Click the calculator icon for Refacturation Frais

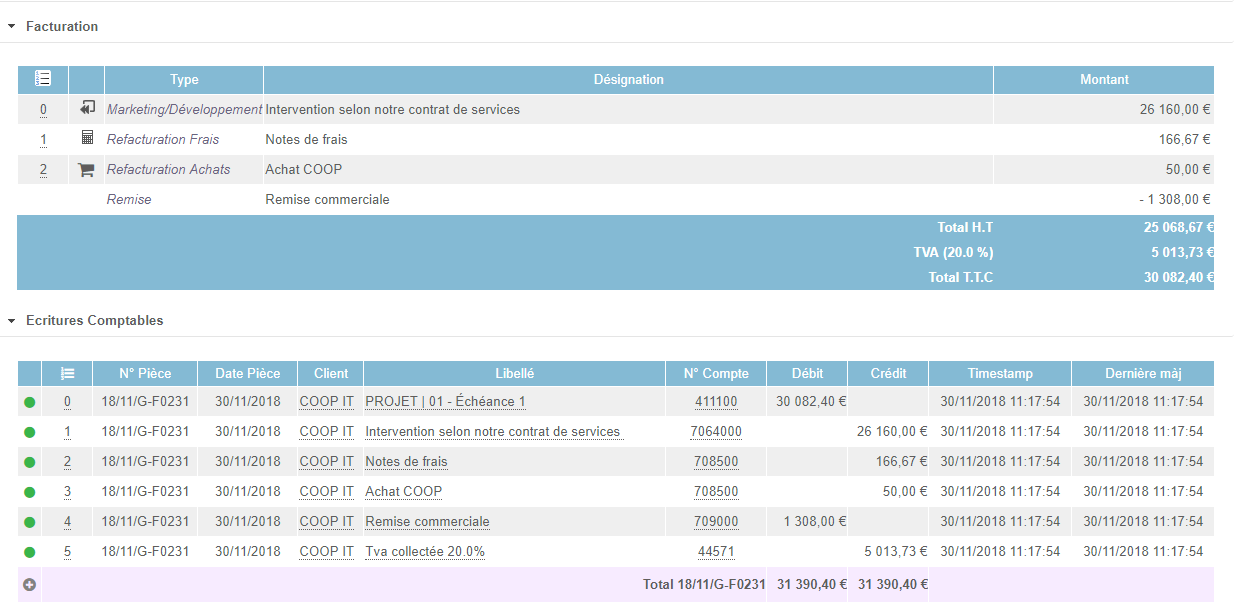tap(87, 138)
